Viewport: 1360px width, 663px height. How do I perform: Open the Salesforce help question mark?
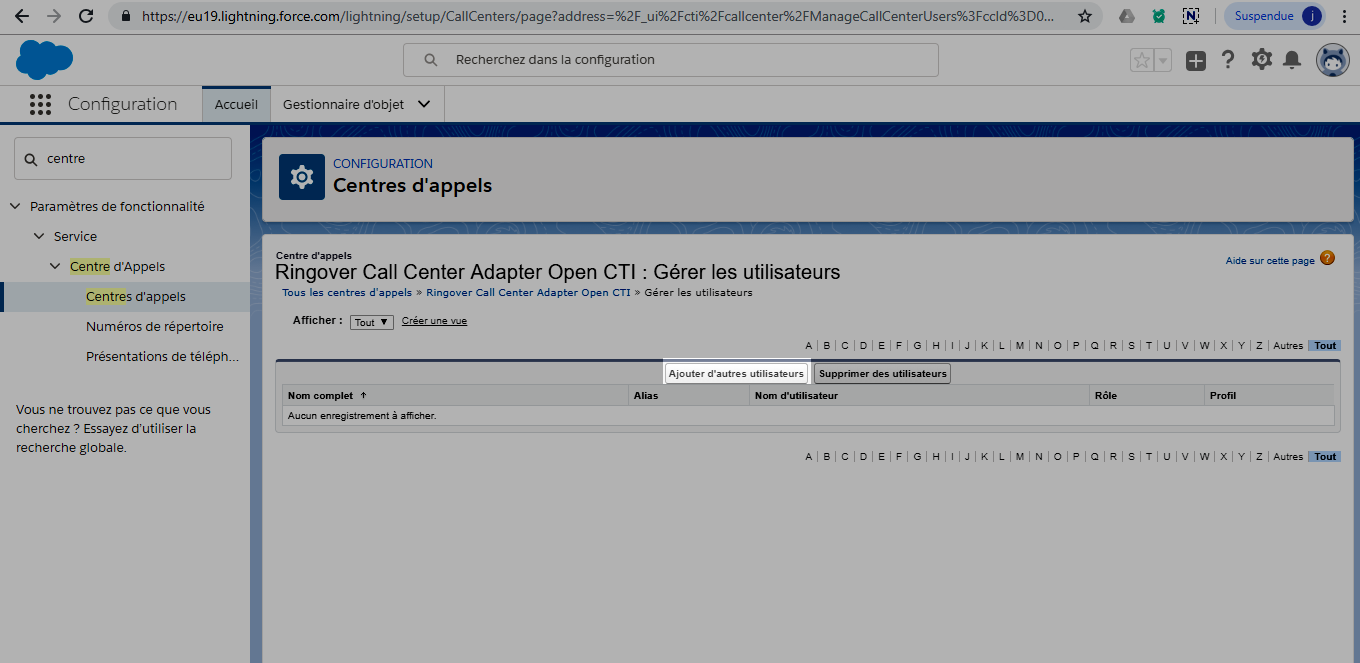[1228, 60]
